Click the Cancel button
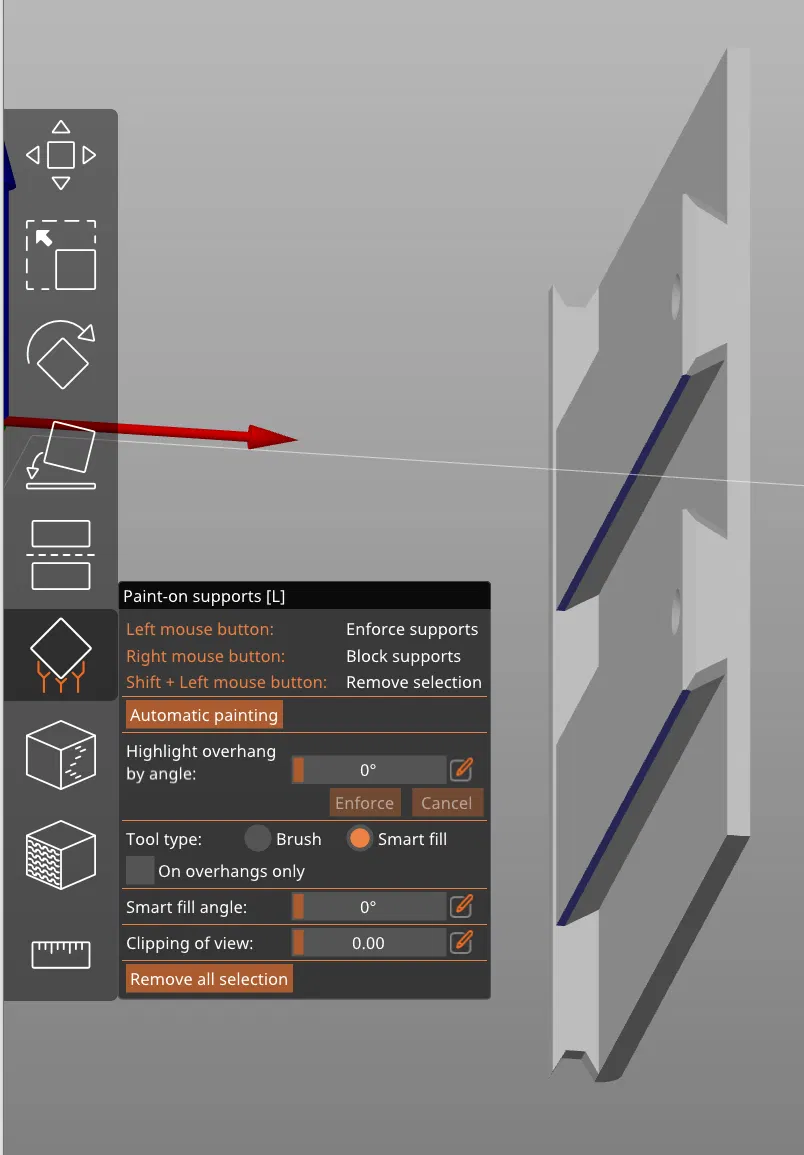Image resolution: width=804 pixels, height=1155 pixels. click(447, 803)
